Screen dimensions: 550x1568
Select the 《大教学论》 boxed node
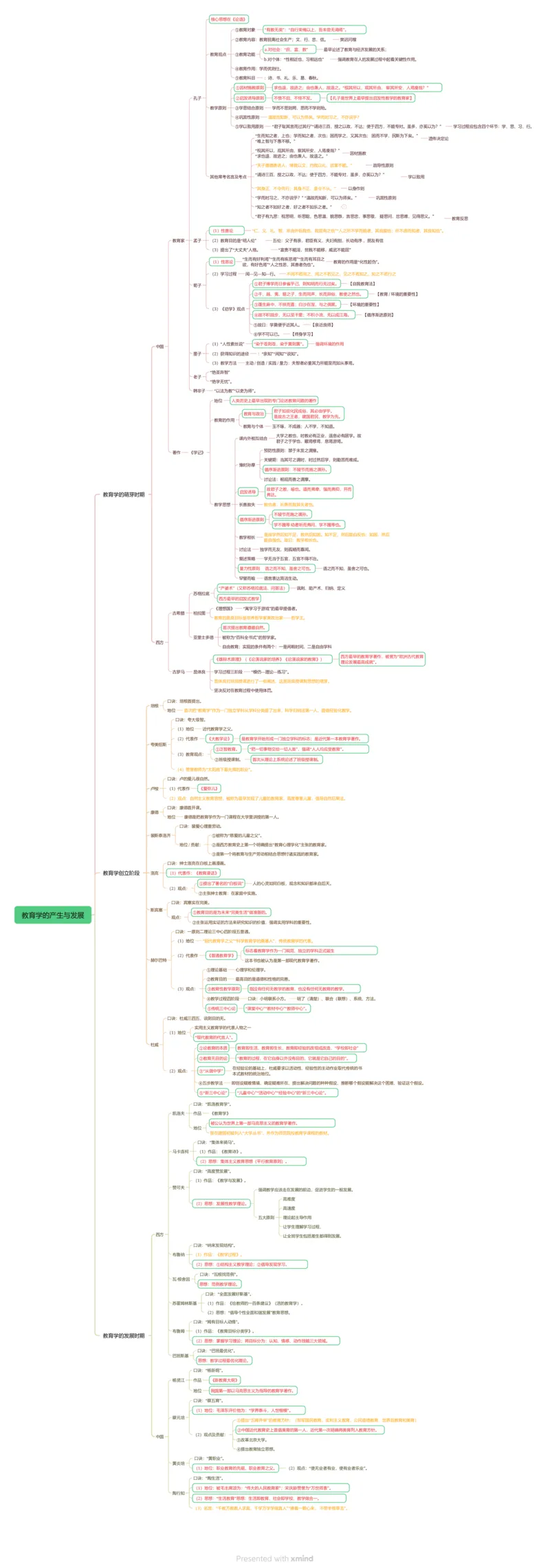[219, 739]
